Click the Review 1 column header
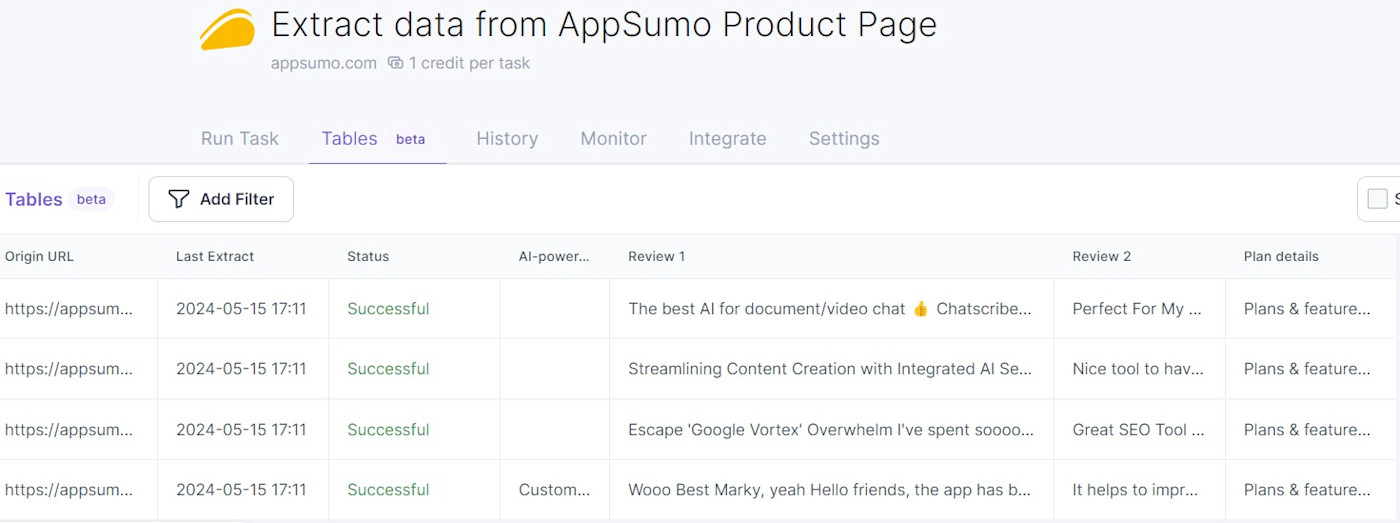1400x523 pixels. (657, 256)
